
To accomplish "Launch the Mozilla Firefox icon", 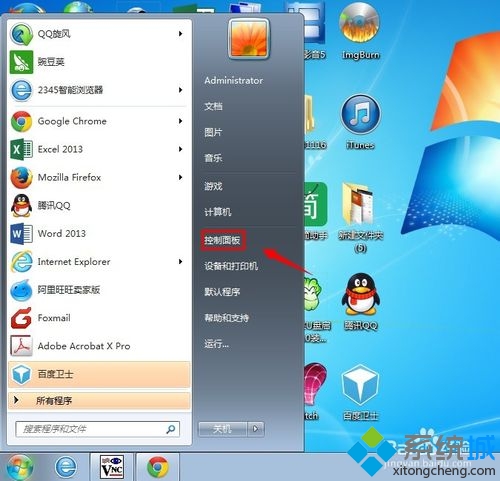I will tap(21, 178).
